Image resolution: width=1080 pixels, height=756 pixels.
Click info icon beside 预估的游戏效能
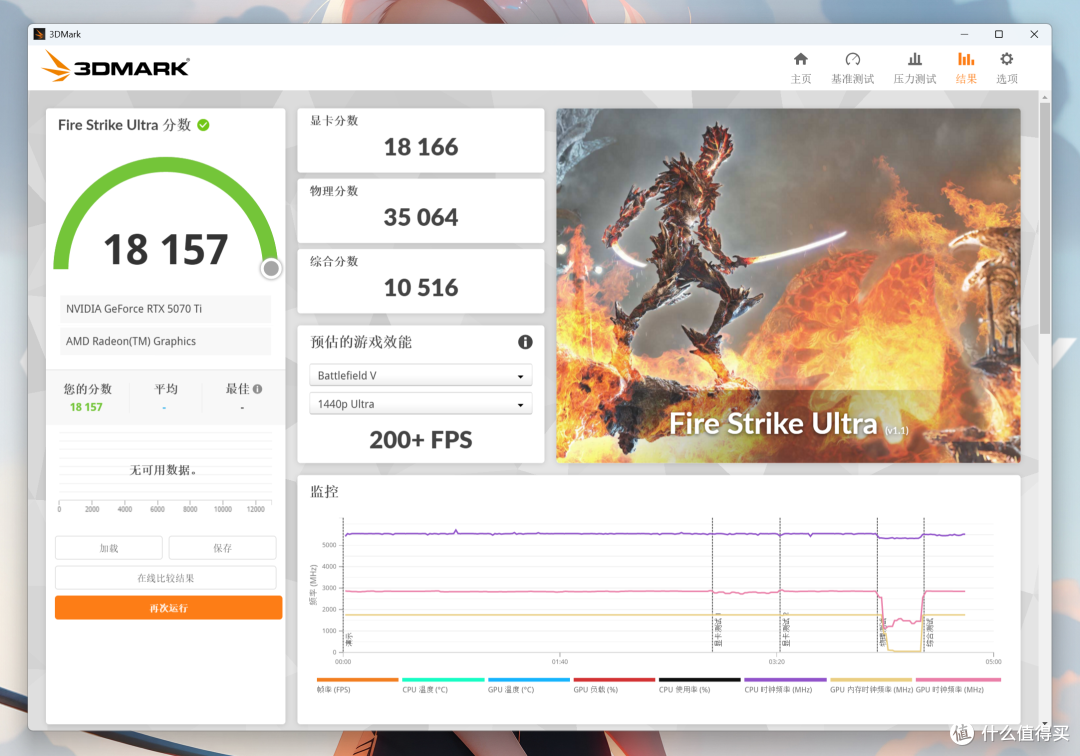(x=525, y=342)
